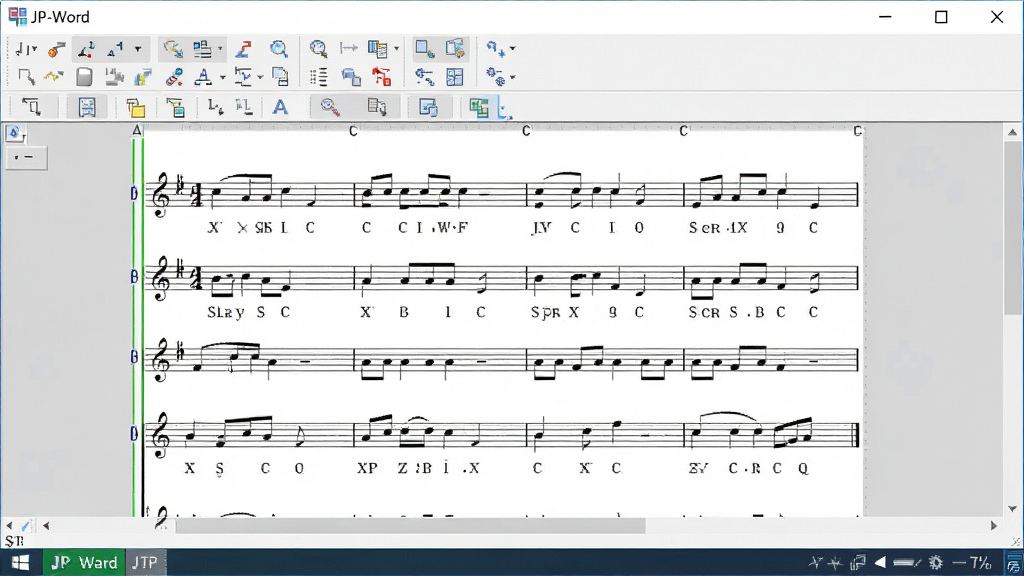Click the vertical scroll up arrow

pos(1012,132)
